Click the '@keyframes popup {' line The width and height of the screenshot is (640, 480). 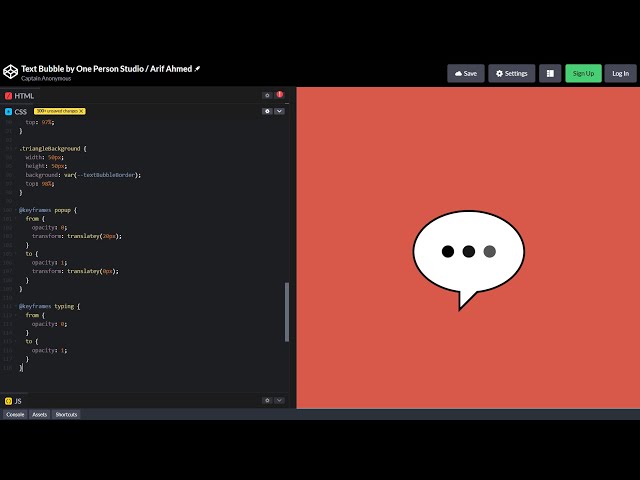click(x=48, y=210)
